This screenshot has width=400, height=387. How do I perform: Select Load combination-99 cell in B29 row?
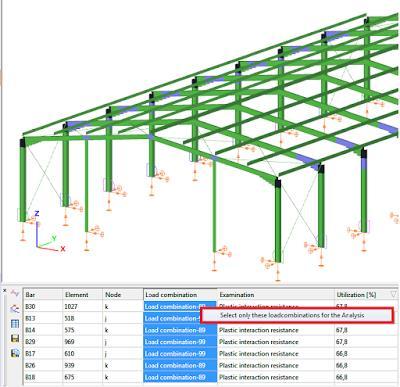(x=180, y=342)
